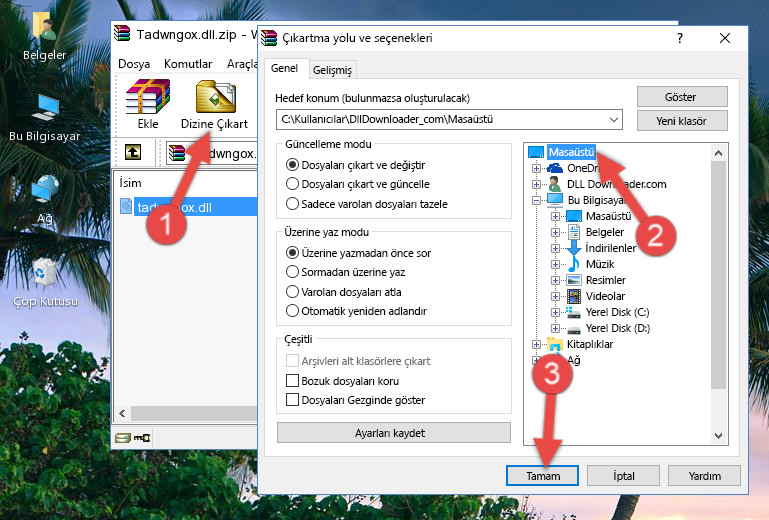769x520 pixels.
Task: Click the Ayarları kaydet button
Action: coord(393,433)
